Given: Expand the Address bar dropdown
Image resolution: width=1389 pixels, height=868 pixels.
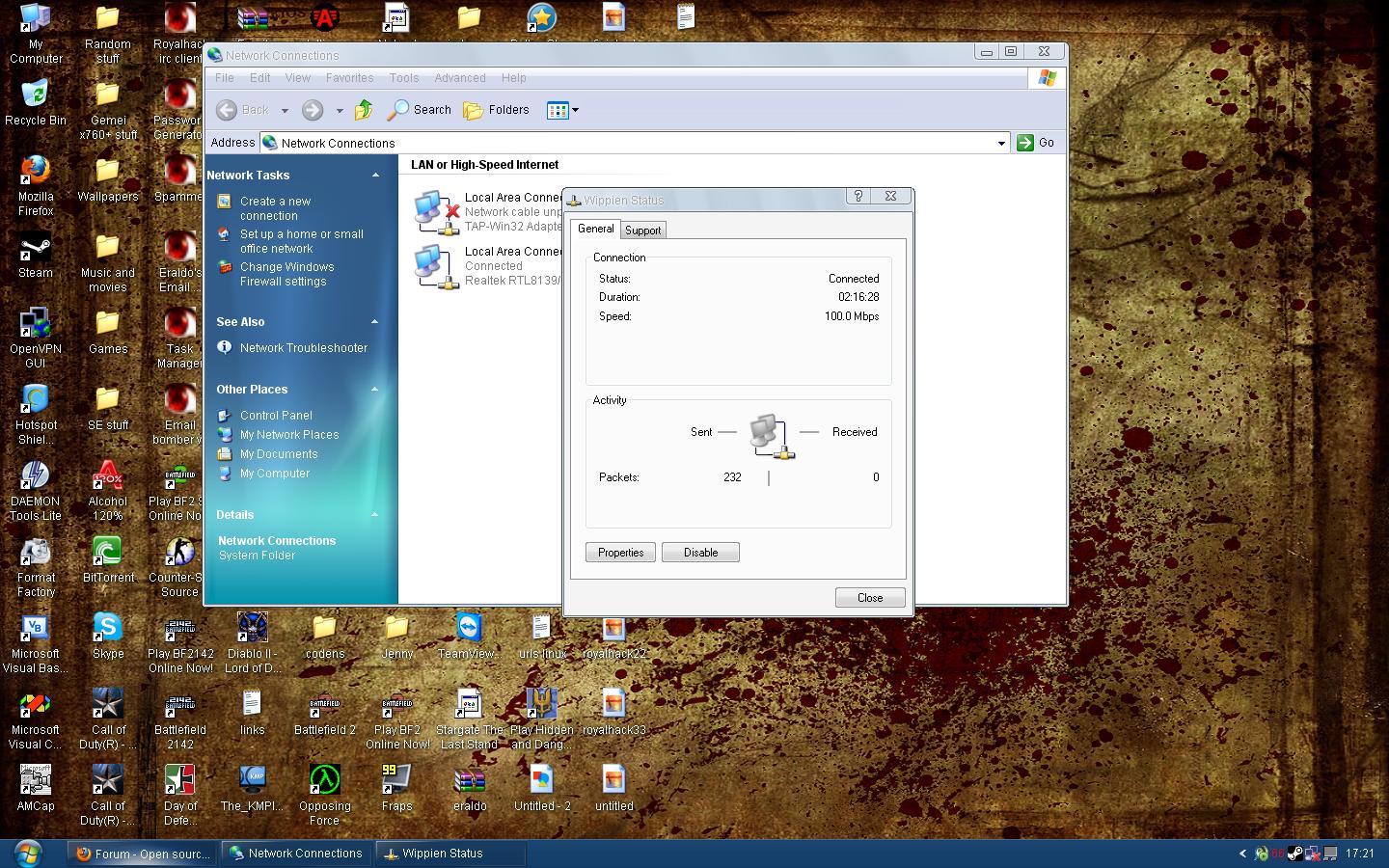Looking at the screenshot, I should click(1000, 143).
